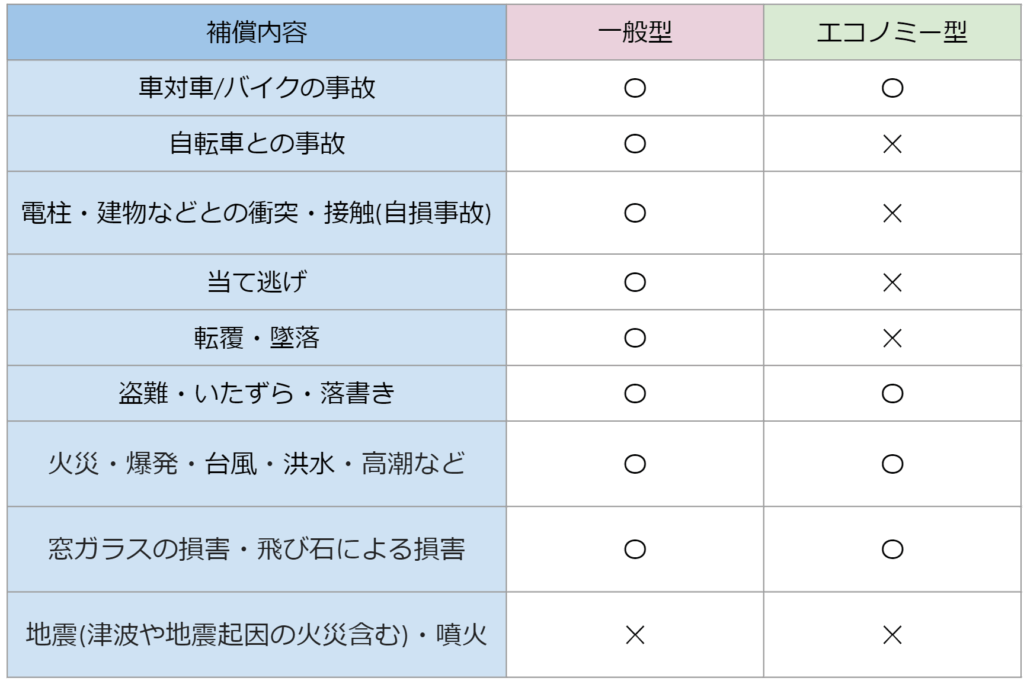This screenshot has width=1024, height=681.
Task: Click the エコノミー型 cross for 自損事故 row
Action: (x=893, y=213)
